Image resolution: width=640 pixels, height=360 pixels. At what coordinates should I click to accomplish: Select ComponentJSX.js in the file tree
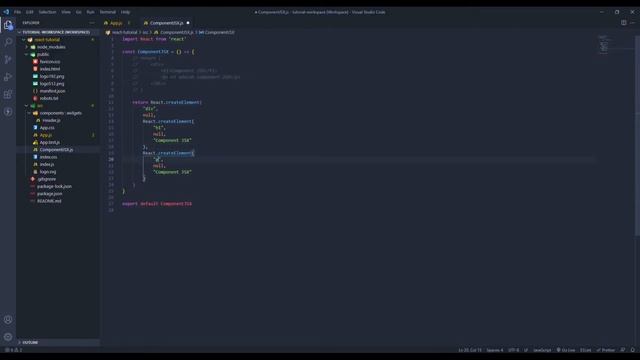56,150
